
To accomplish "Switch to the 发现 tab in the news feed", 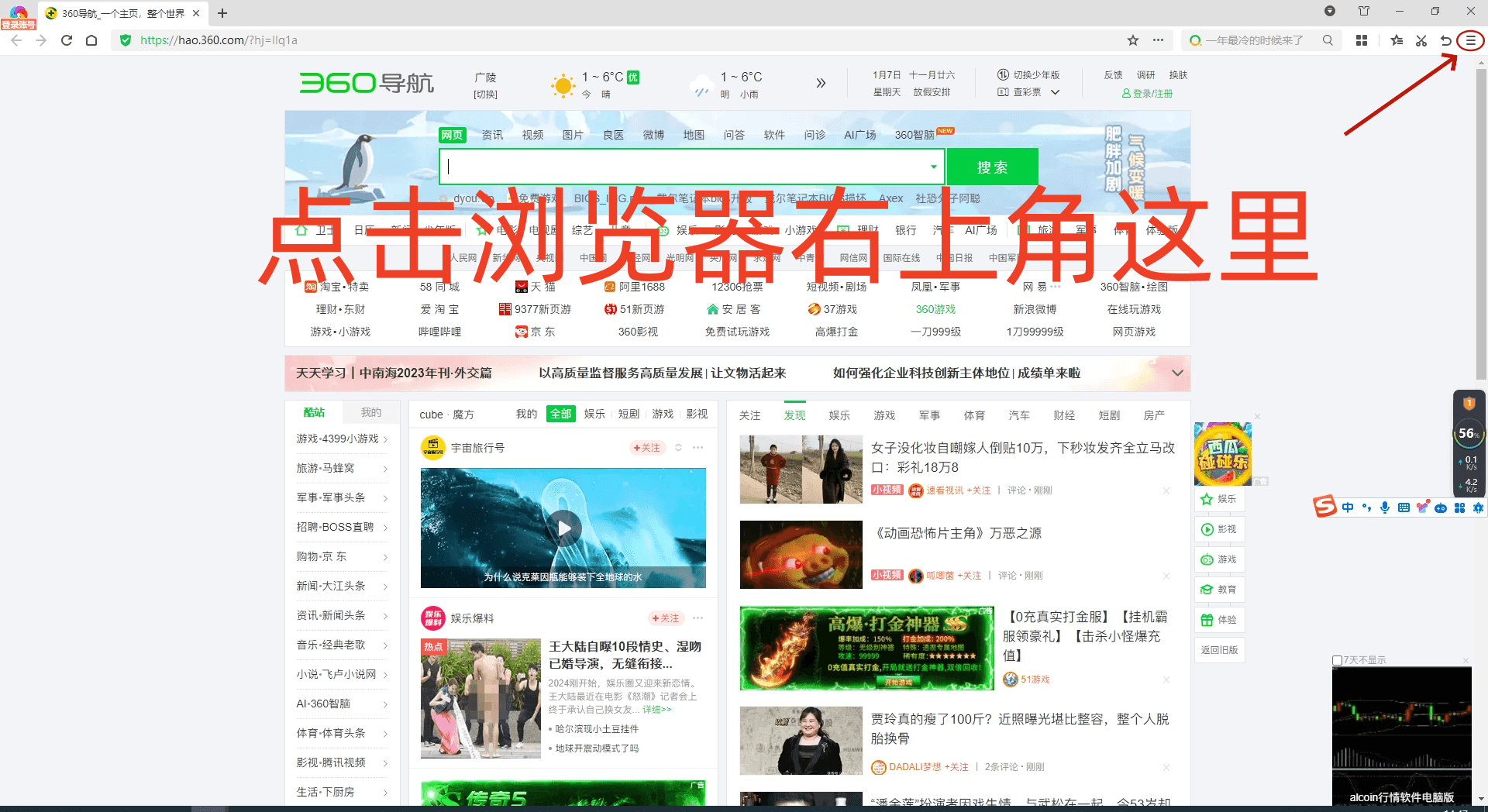I will (x=794, y=415).
